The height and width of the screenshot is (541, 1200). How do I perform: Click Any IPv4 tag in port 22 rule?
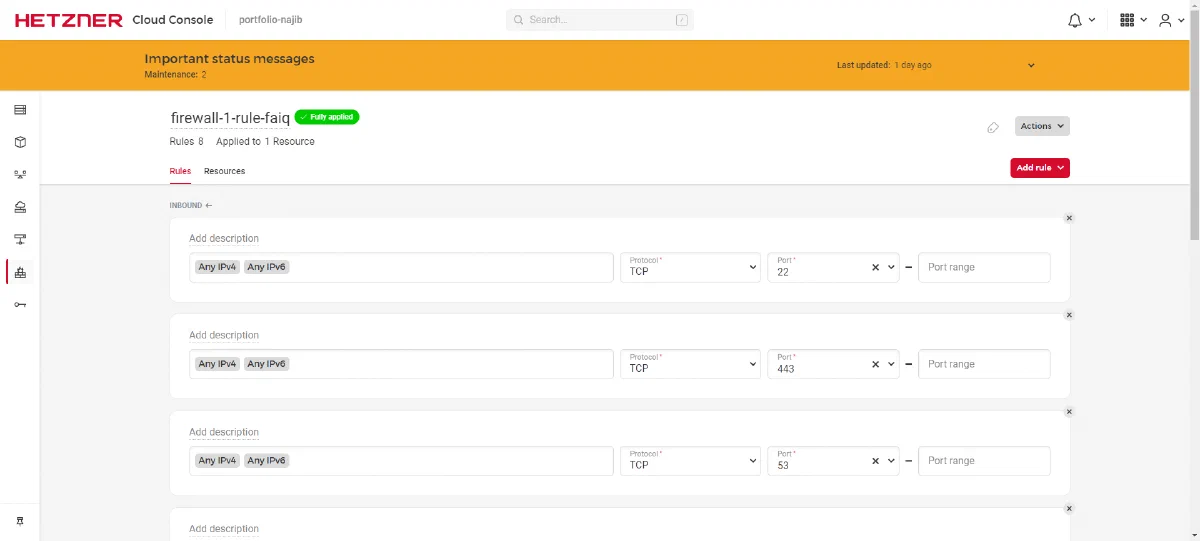[x=217, y=267]
